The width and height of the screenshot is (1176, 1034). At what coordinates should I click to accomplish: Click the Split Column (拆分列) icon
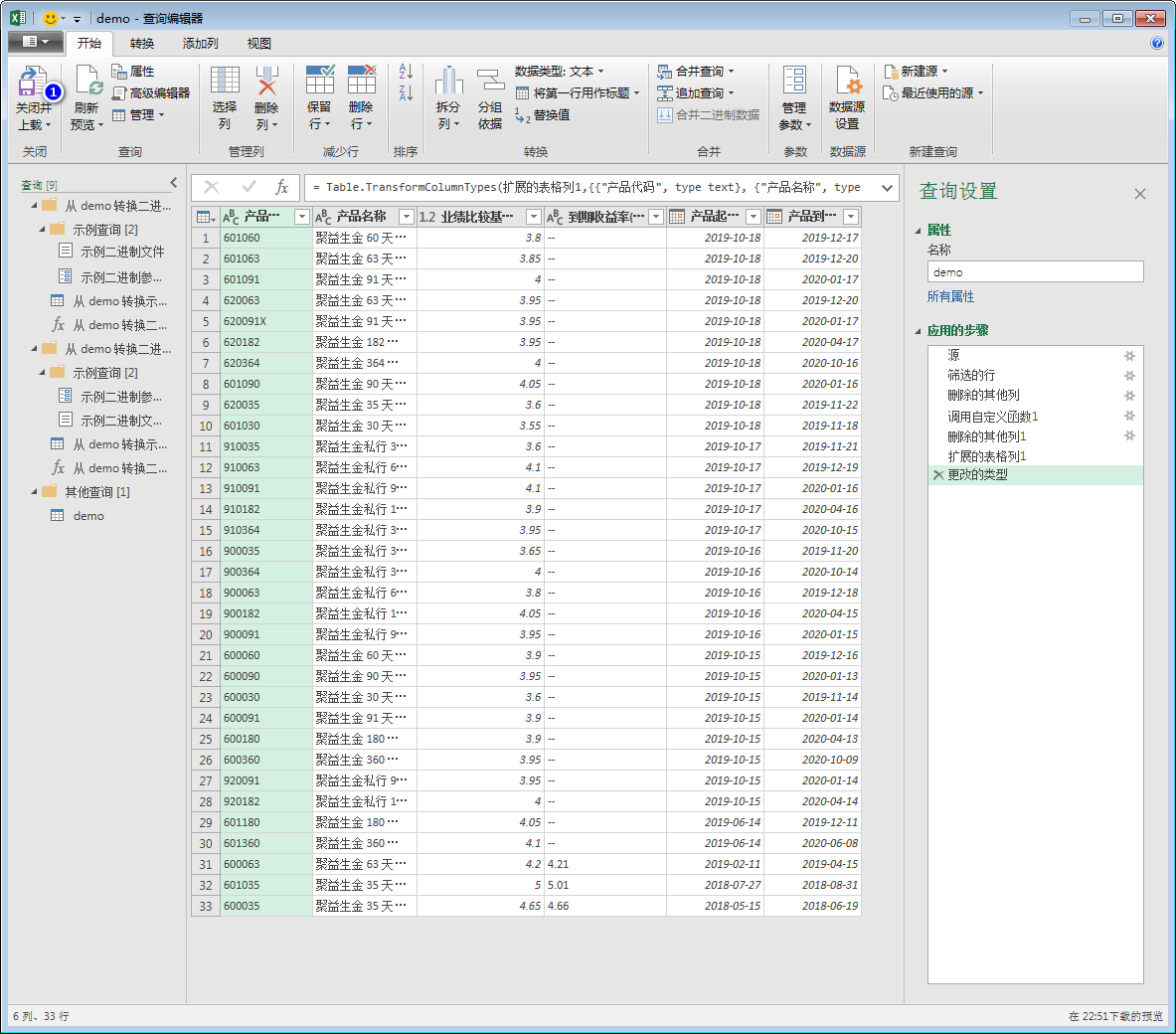point(448,82)
